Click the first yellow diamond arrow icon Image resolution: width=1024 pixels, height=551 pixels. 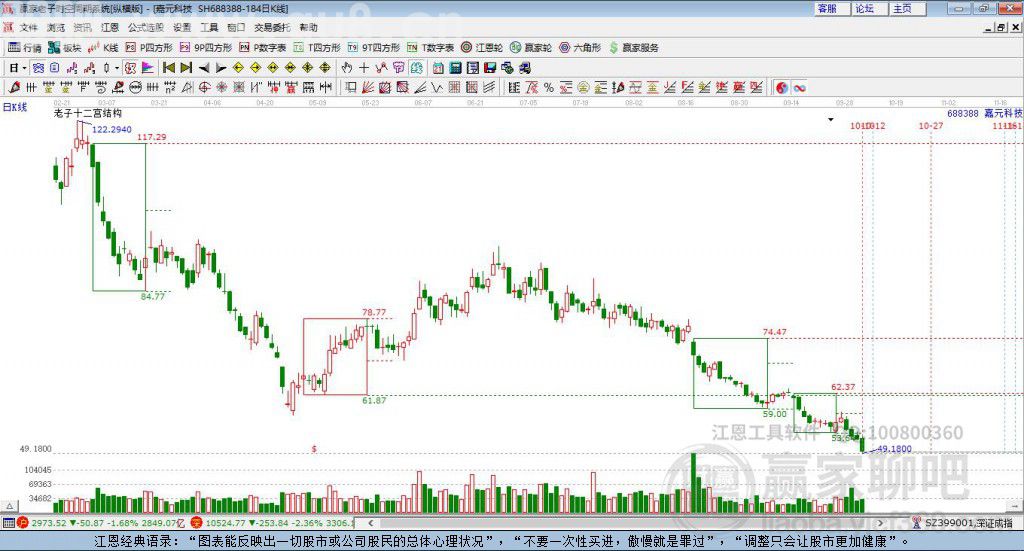coord(238,68)
